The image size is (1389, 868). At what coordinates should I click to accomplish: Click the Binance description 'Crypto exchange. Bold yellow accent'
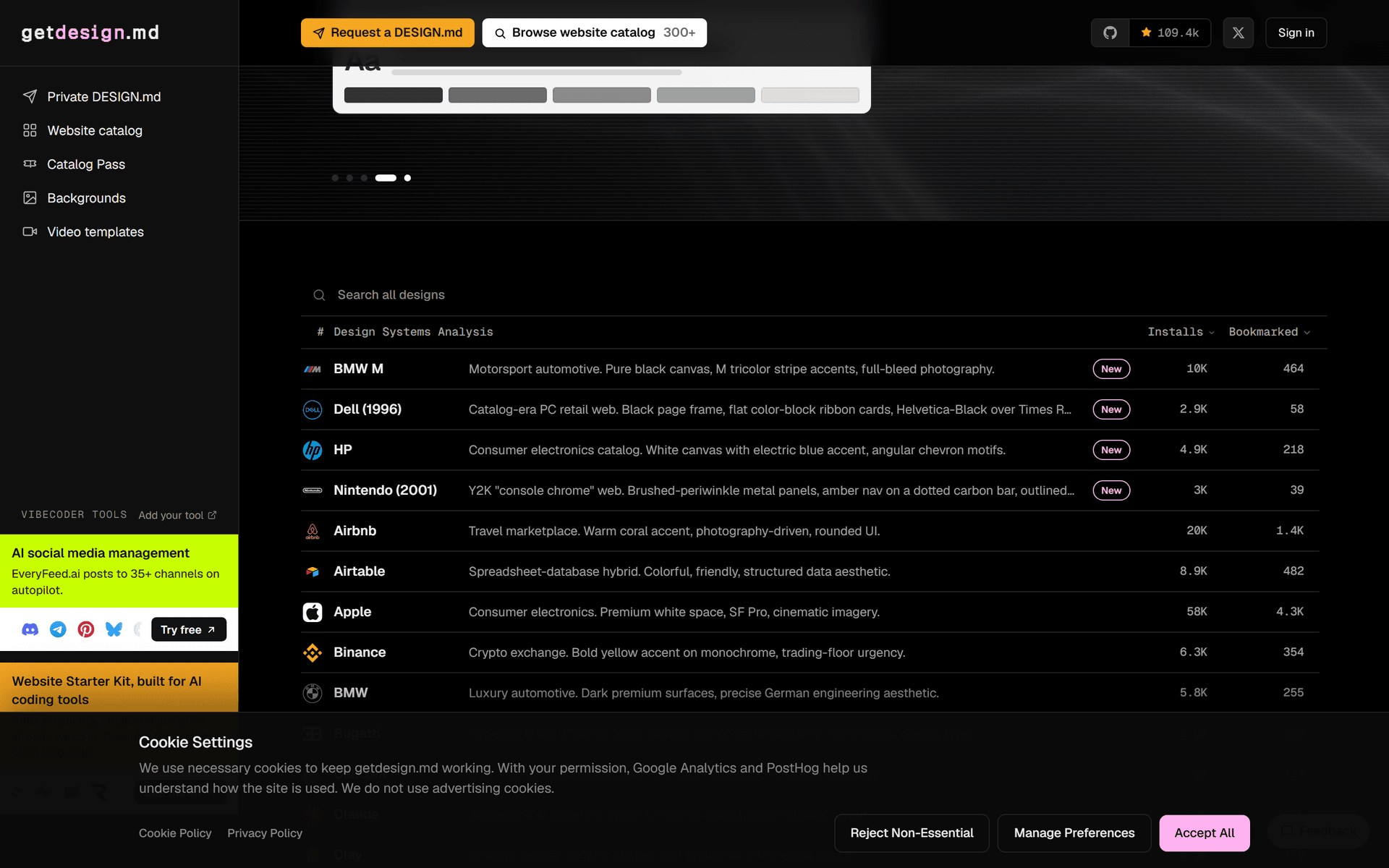(x=687, y=652)
